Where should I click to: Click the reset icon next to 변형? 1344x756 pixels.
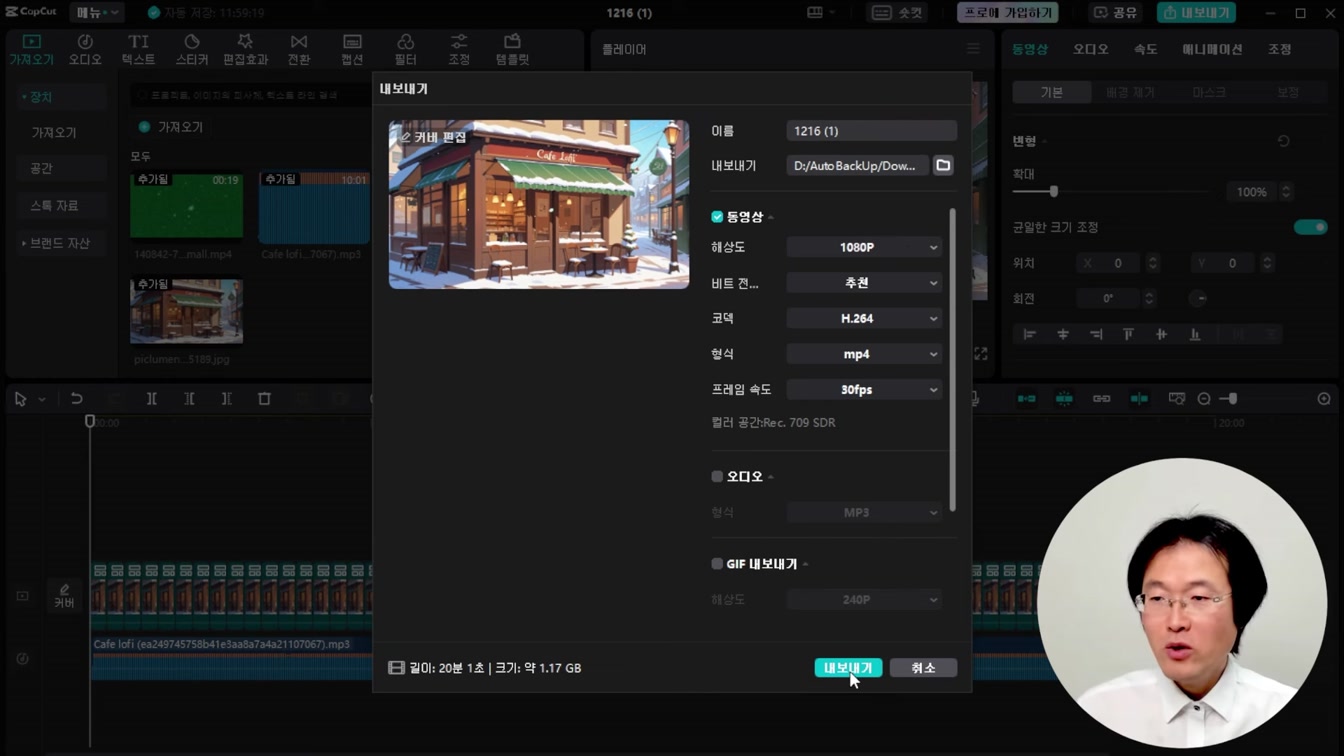pos(1283,141)
